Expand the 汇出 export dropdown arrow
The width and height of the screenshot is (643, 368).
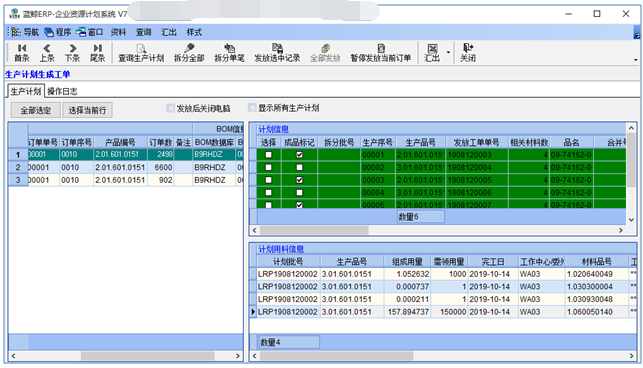tap(448, 53)
